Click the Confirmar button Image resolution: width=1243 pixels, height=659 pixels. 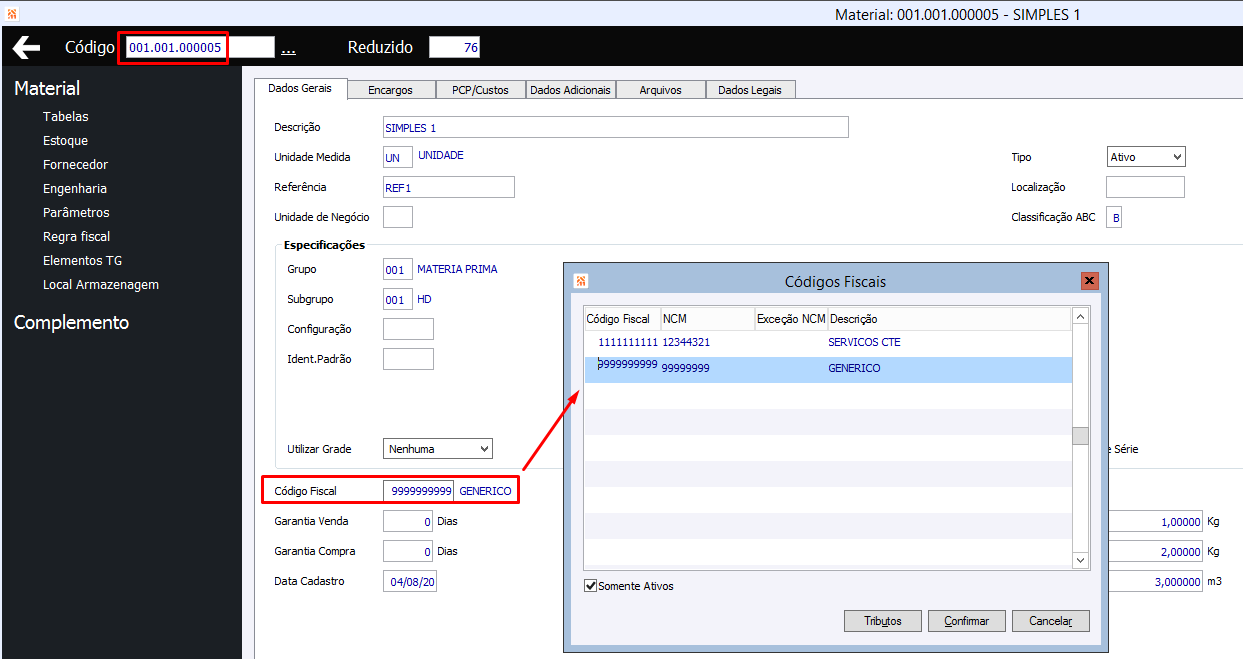pyautogui.click(x=966, y=621)
